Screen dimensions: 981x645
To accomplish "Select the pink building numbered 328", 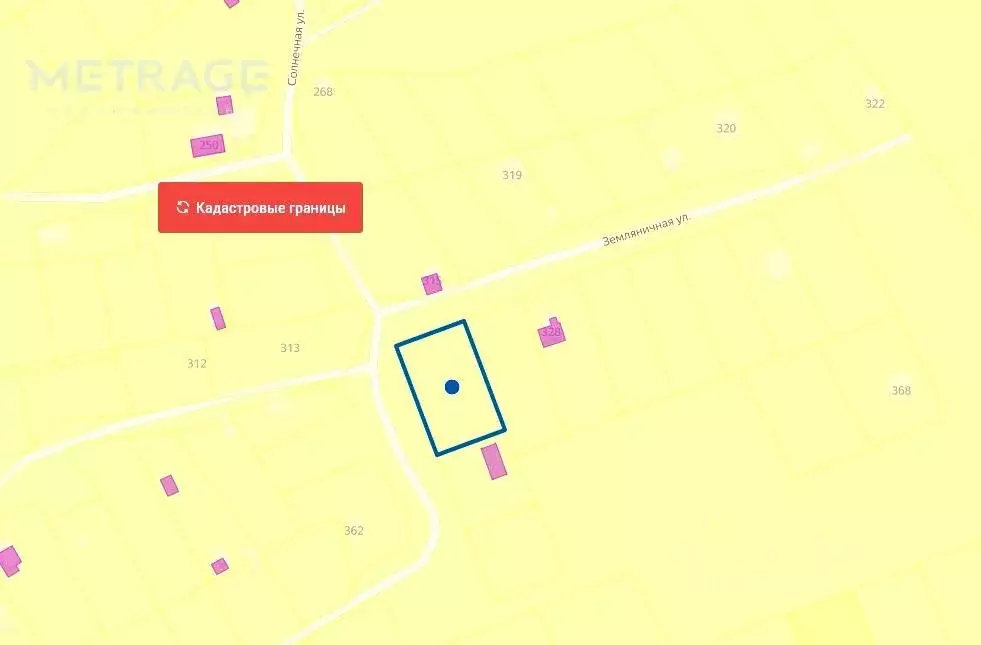I will [551, 332].
